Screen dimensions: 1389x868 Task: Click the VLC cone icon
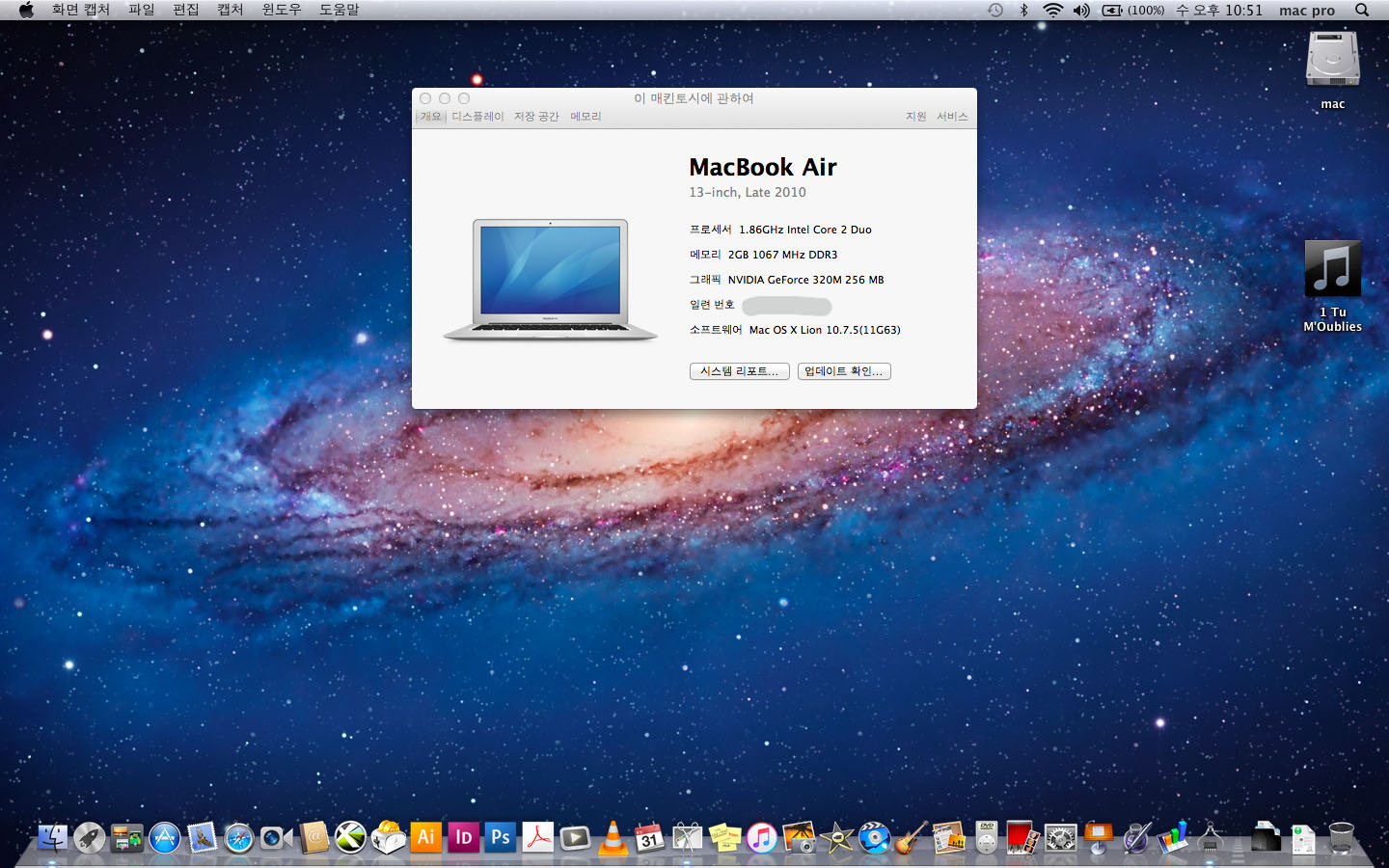(613, 838)
